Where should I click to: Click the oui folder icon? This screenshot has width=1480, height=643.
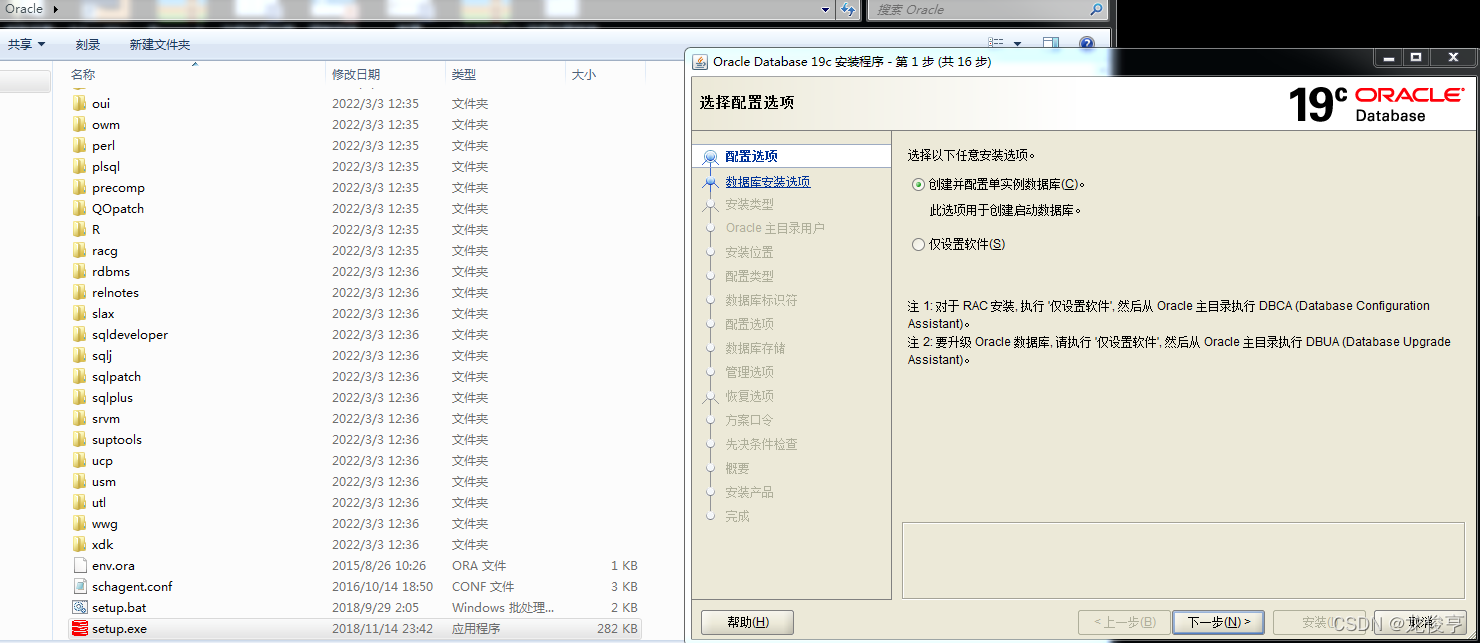click(80, 103)
